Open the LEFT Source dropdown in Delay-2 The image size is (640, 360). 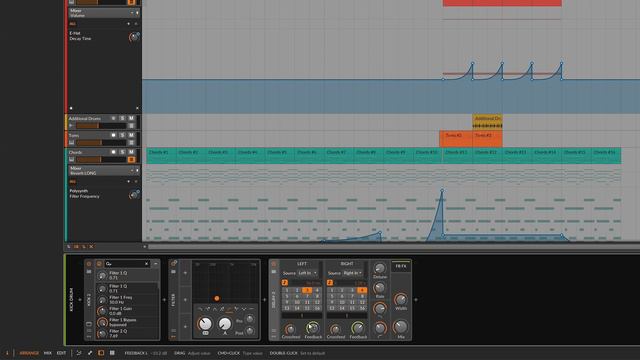pyautogui.click(x=308, y=273)
